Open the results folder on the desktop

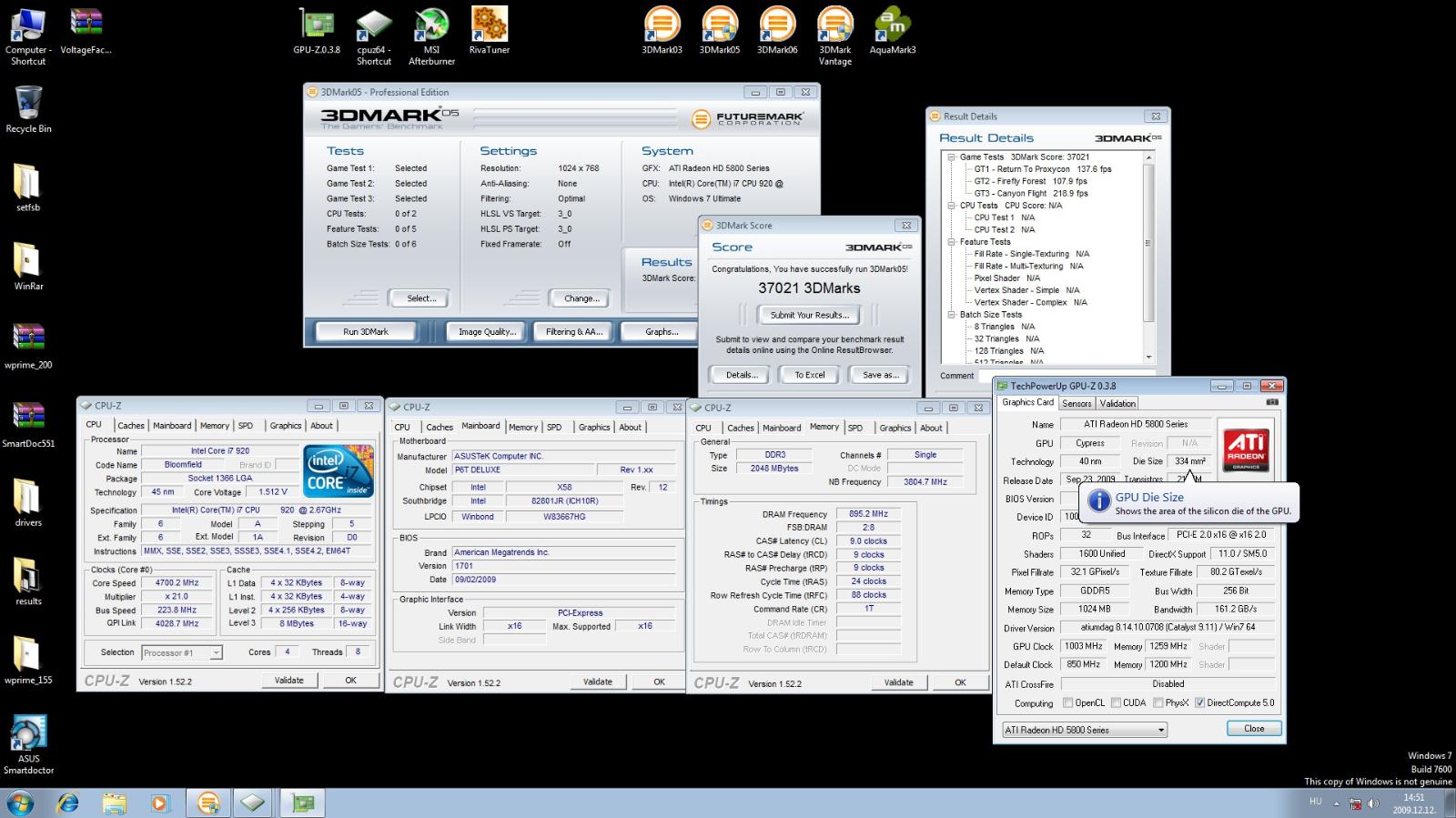pos(28,582)
